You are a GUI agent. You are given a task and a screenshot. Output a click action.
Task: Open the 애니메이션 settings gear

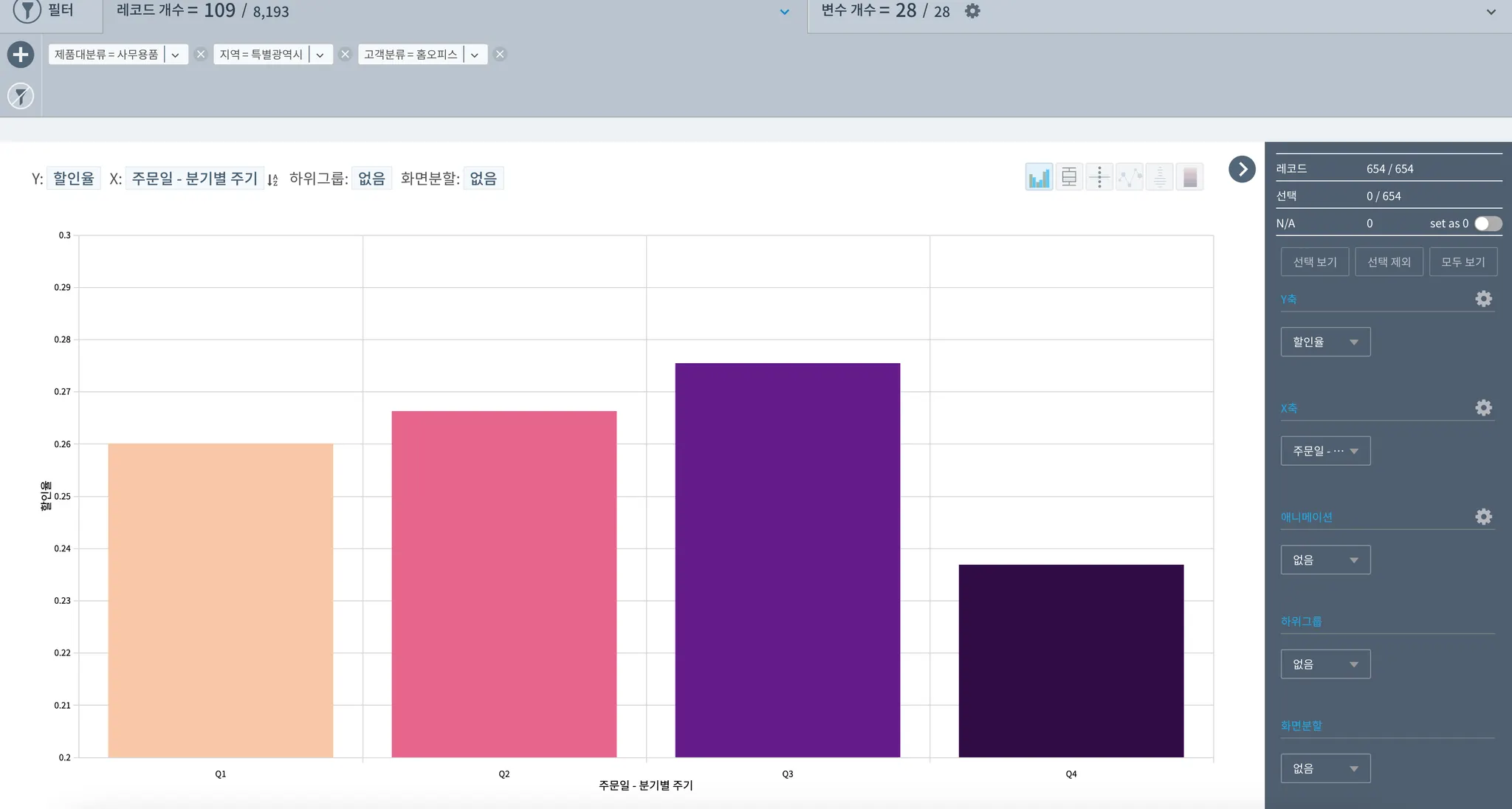tap(1483, 517)
